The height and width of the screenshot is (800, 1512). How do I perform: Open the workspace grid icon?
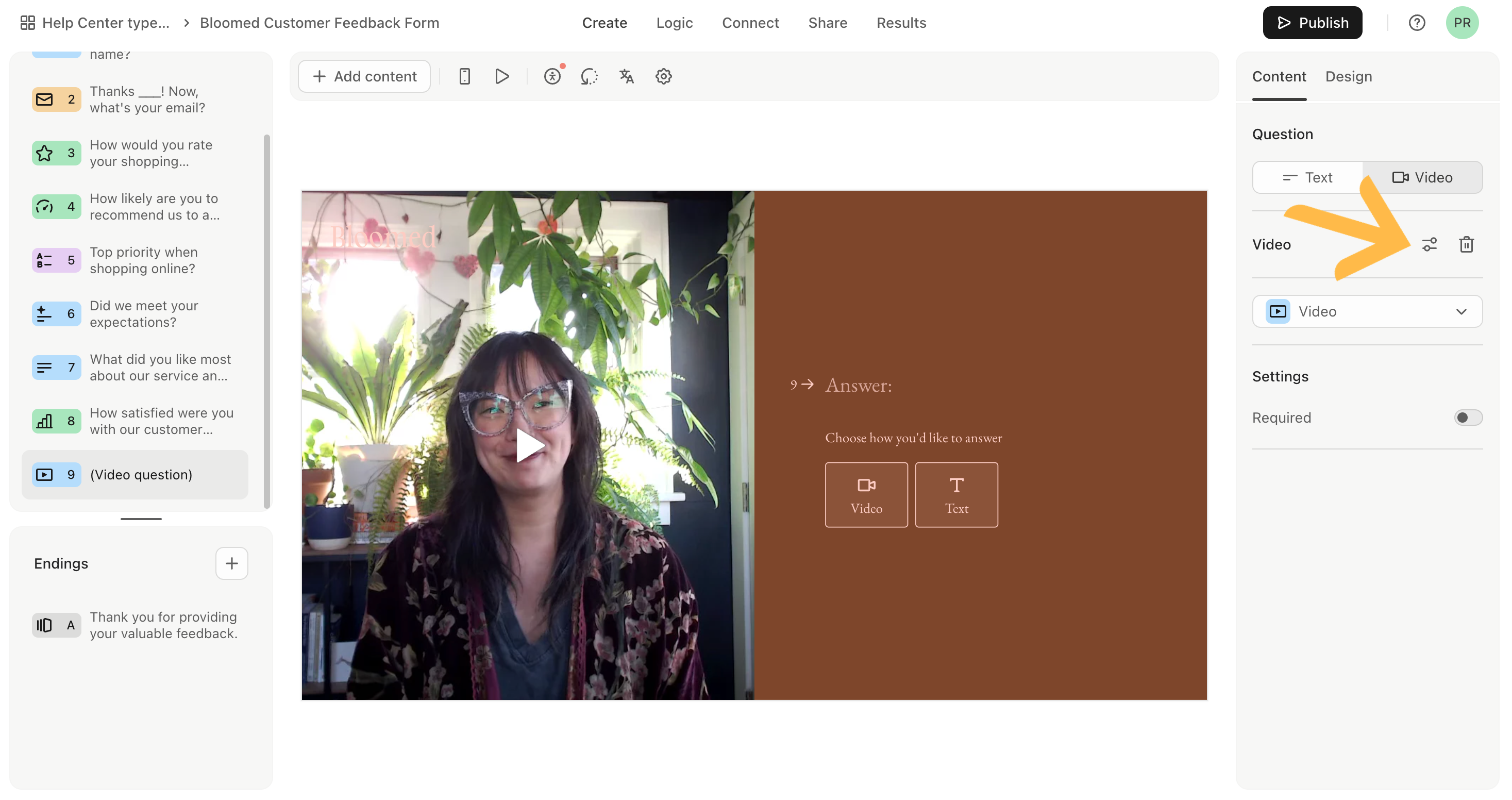[28, 23]
